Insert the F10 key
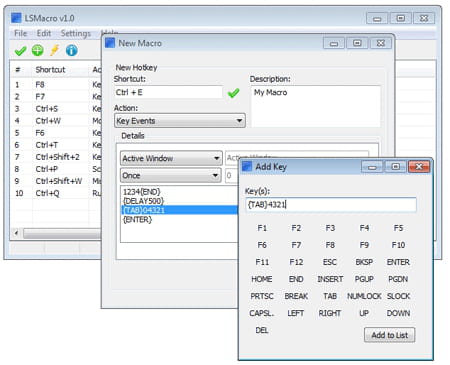This screenshot has height=365, width=450. 398,245
